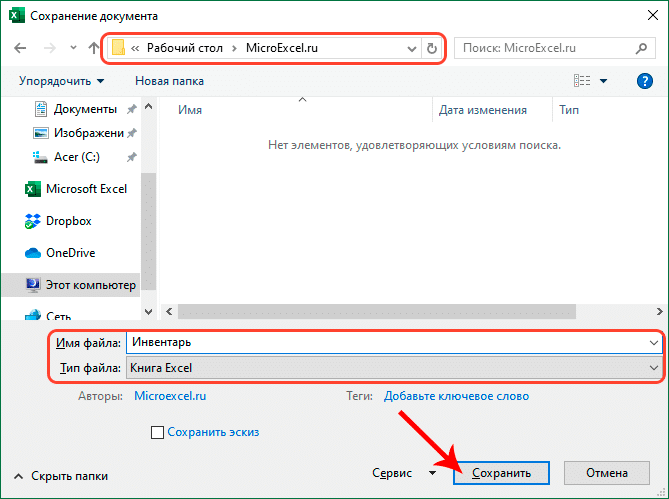This screenshot has width=669, height=499.
Task: Click the view mode icon
Action: tap(582, 80)
